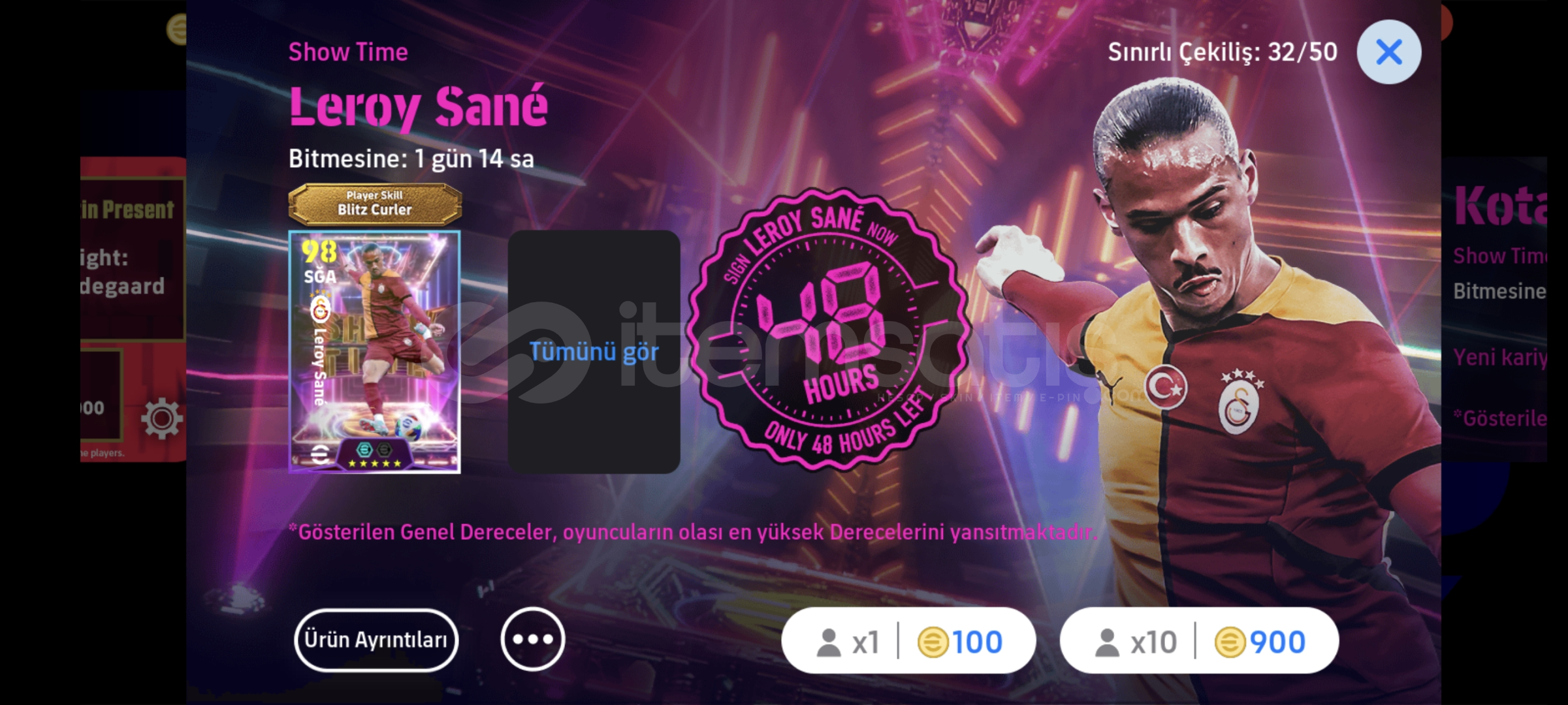The height and width of the screenshot is (705, 1568).
Task: Tap the eFootball logo on player card
Action: point(319,454)
